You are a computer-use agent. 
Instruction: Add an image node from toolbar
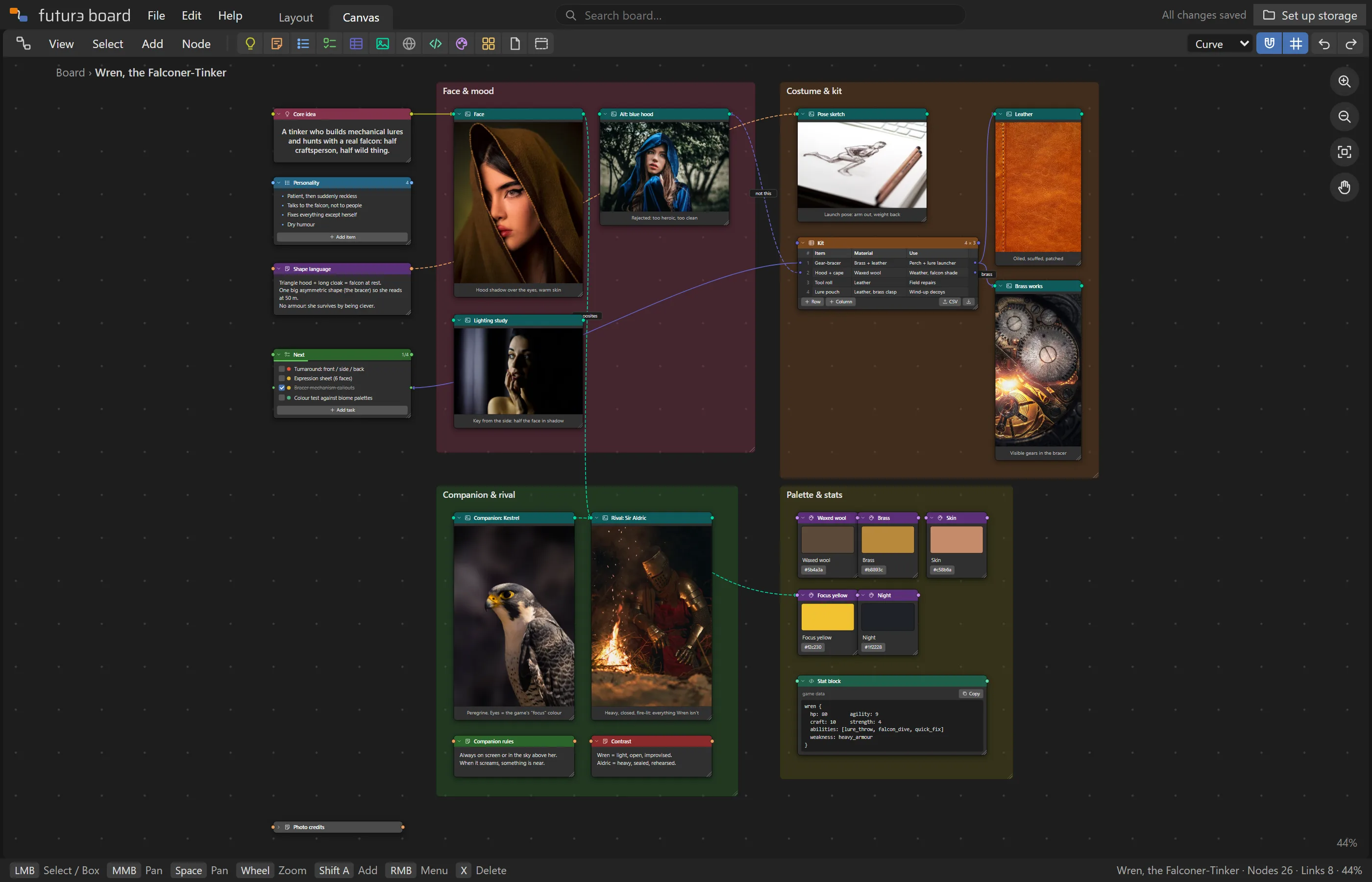tap(383, 44)
